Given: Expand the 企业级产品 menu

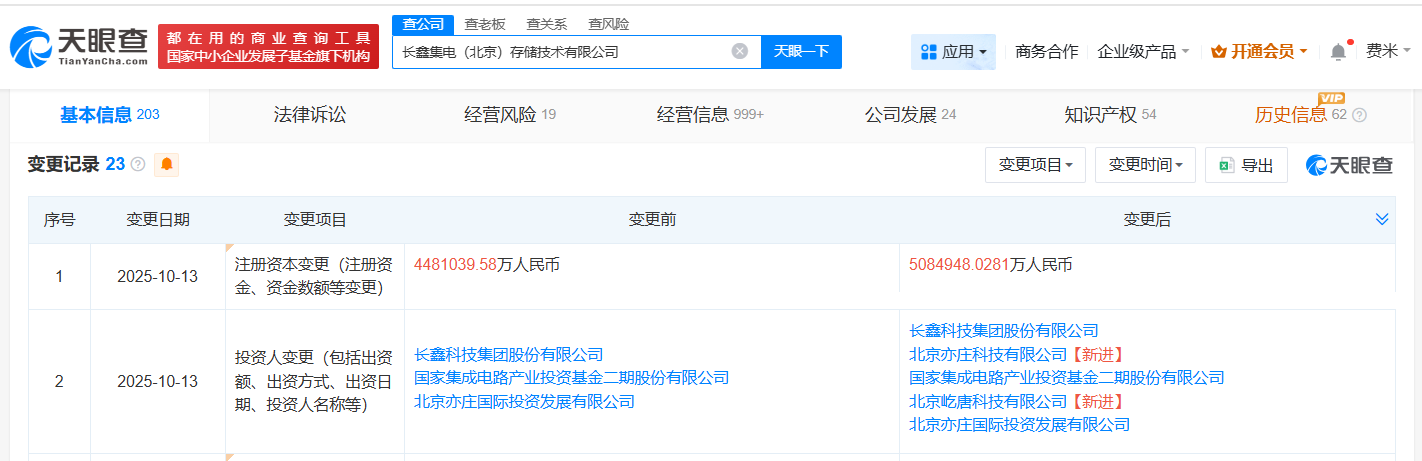Looking at the screenshot, I should 1143,52.
